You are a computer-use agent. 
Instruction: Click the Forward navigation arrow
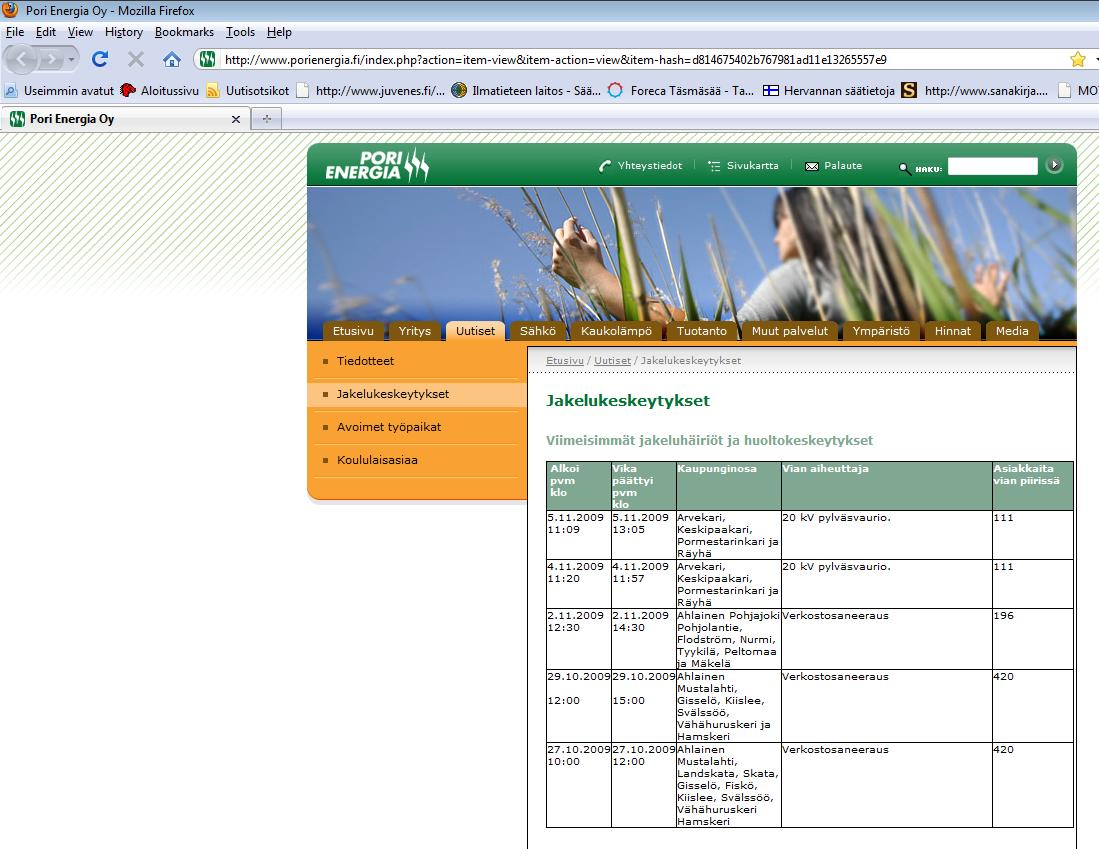pos(50,60)
